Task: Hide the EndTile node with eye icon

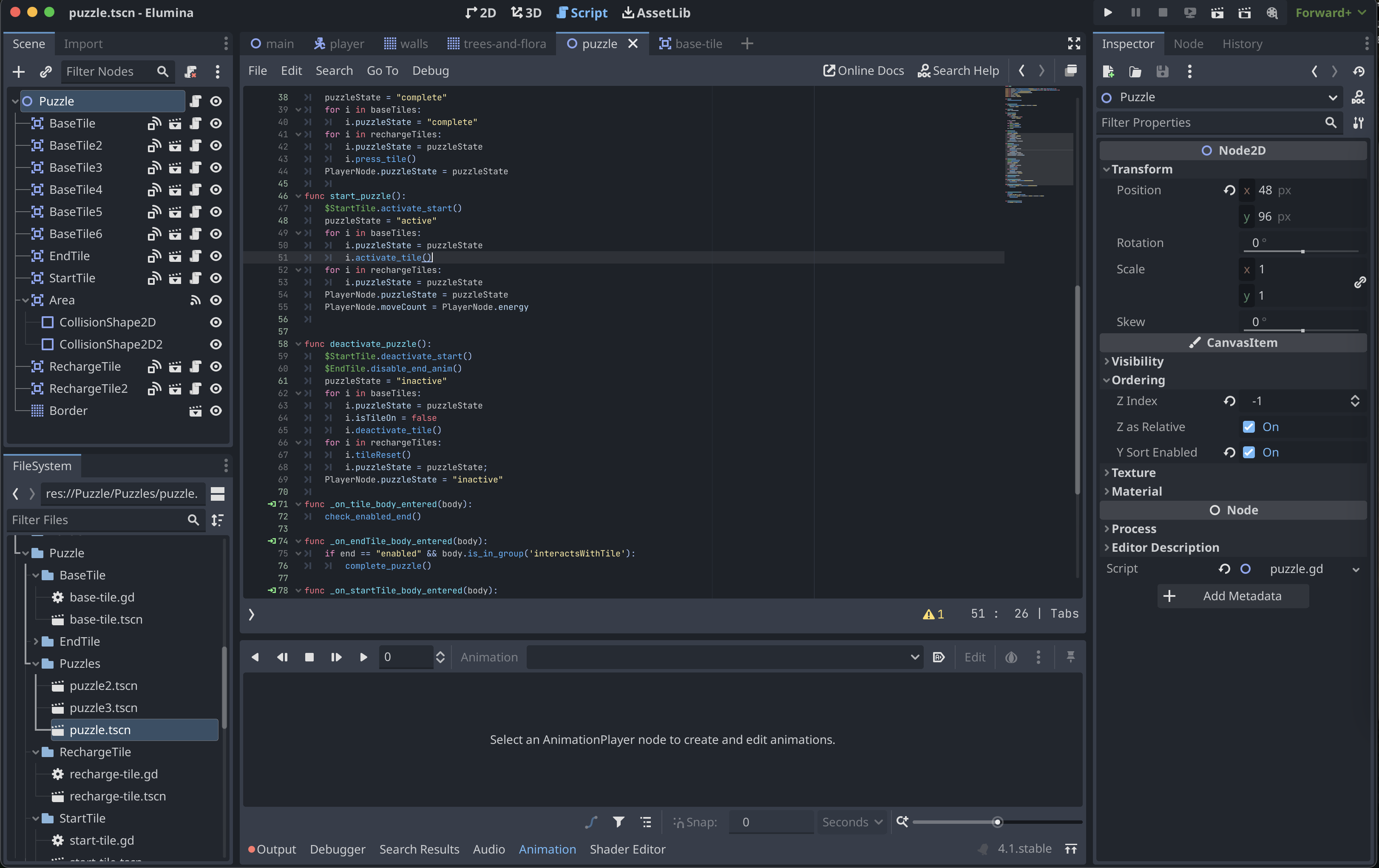Action: (x=216, y=256)
